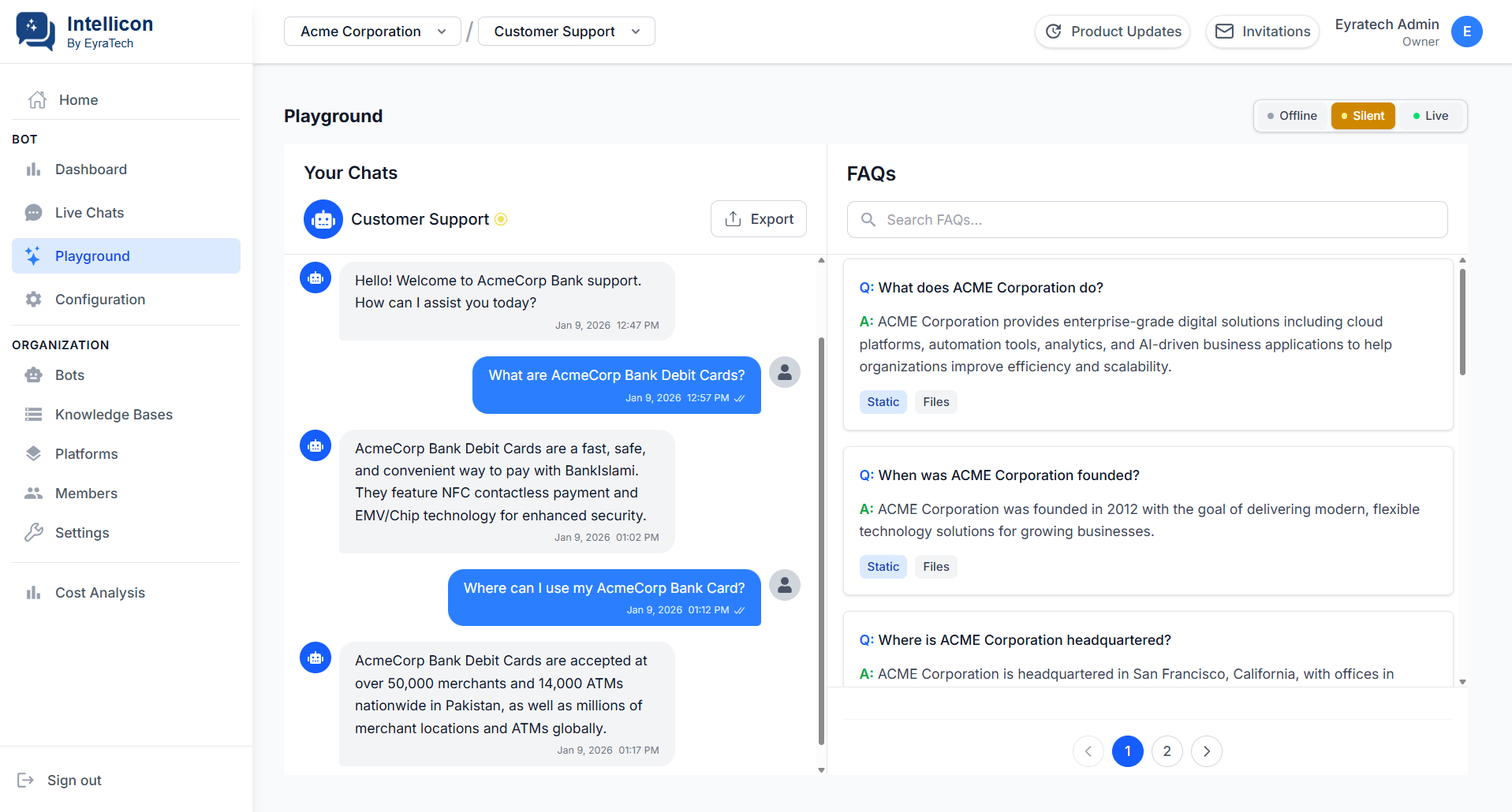Click the Product Updates refresh icon

(1054, 32)
